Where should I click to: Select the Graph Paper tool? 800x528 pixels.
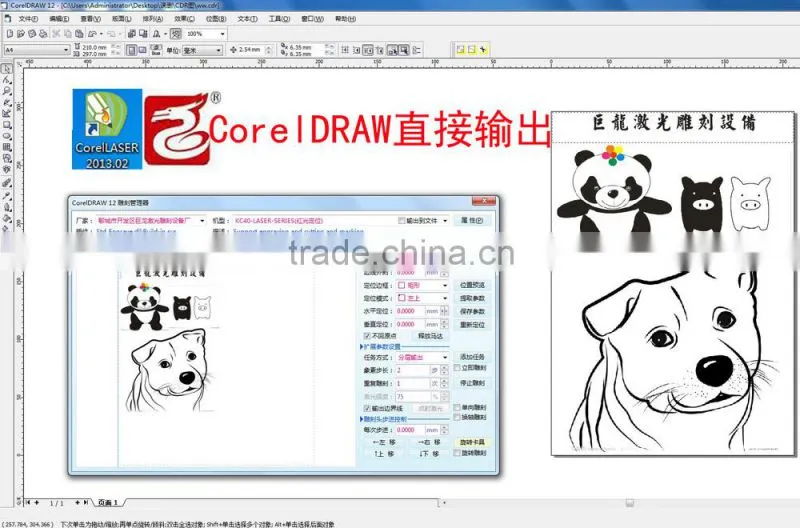(x=7, y=147)
